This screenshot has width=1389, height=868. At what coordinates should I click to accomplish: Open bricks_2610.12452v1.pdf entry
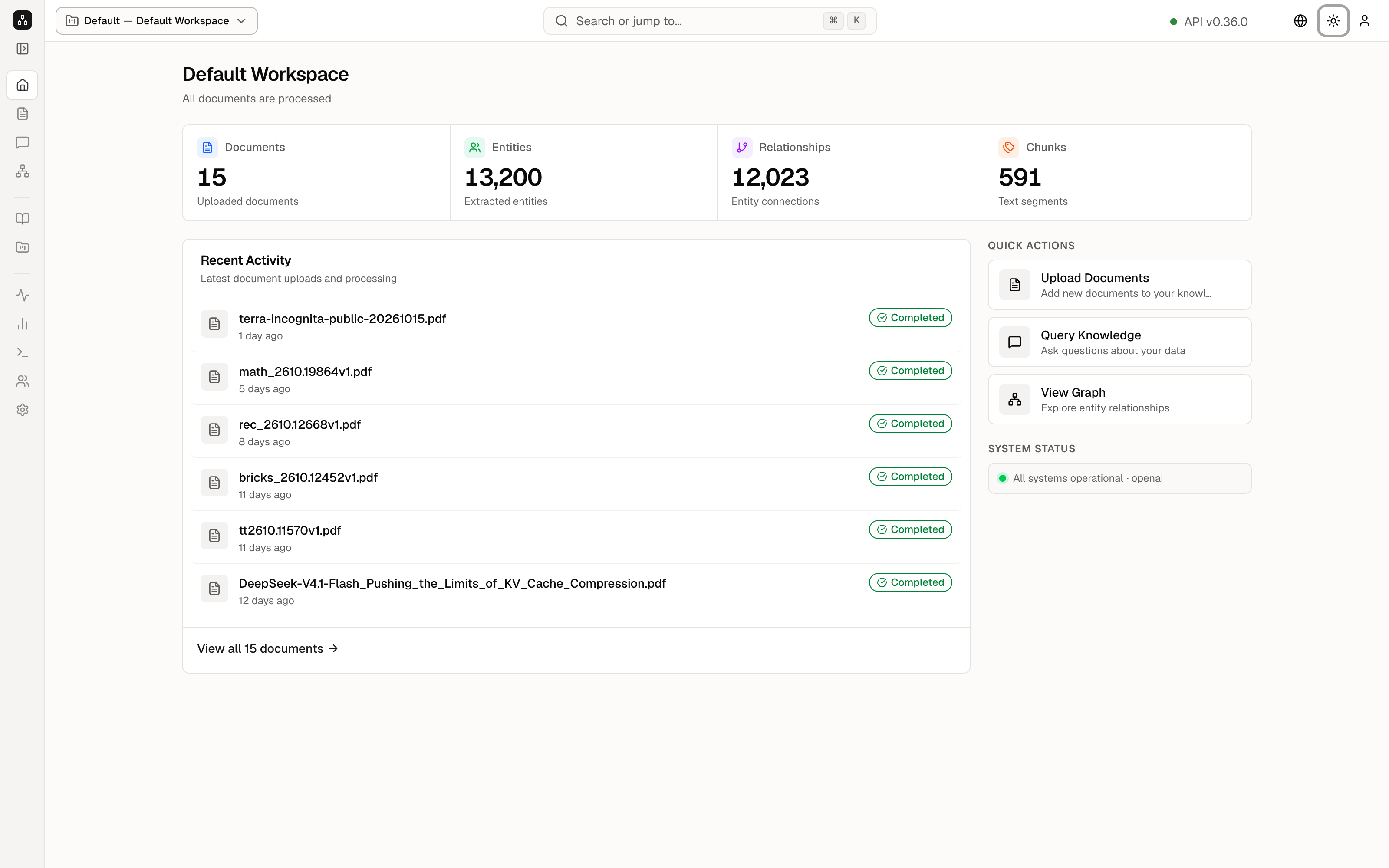coord(576,484)
